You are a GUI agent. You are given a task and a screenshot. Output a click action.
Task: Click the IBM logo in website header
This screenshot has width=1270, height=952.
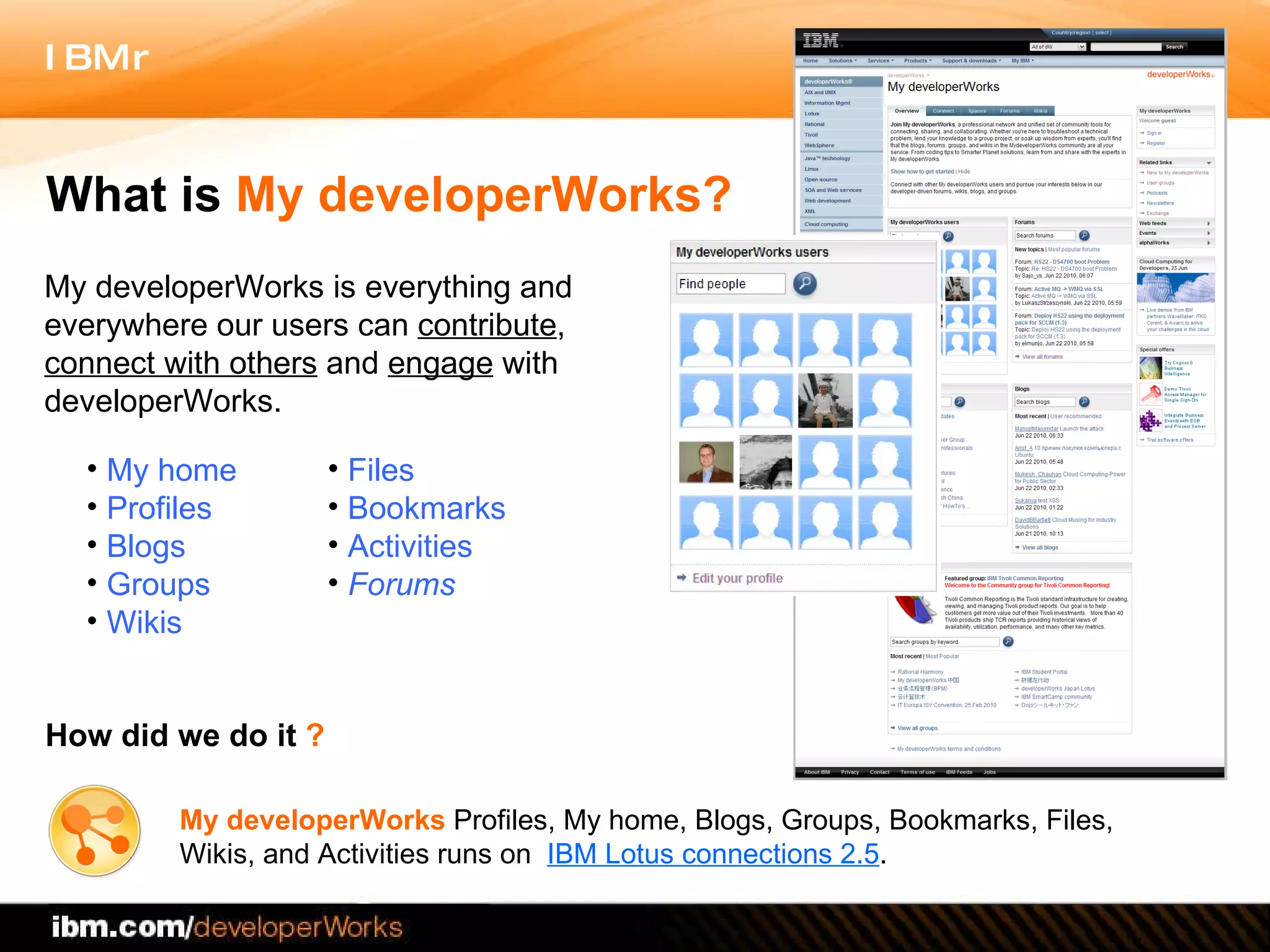tap(820, 41)
